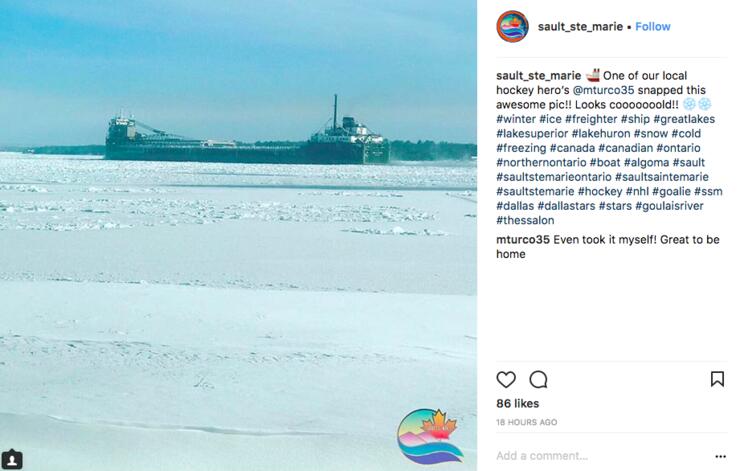740x471 pixels.
Task: Open the three-dot more options menu
Action: 720,456
